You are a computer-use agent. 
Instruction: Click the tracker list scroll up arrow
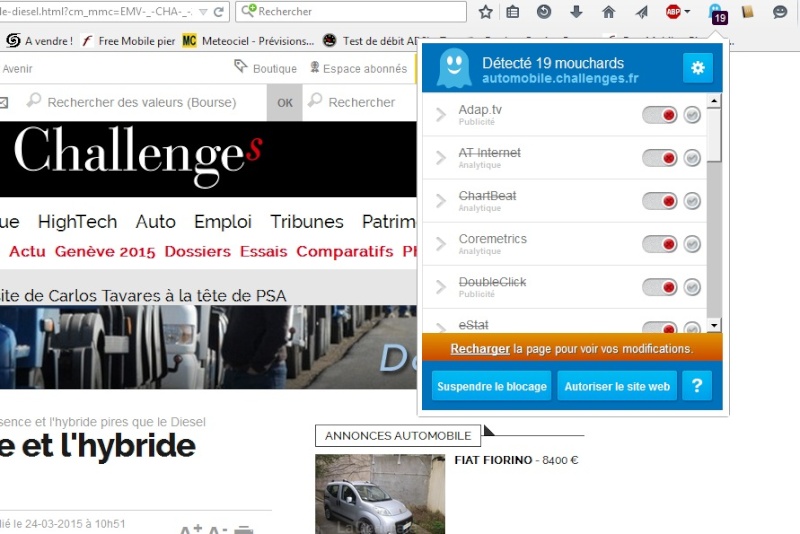[714, 101]
